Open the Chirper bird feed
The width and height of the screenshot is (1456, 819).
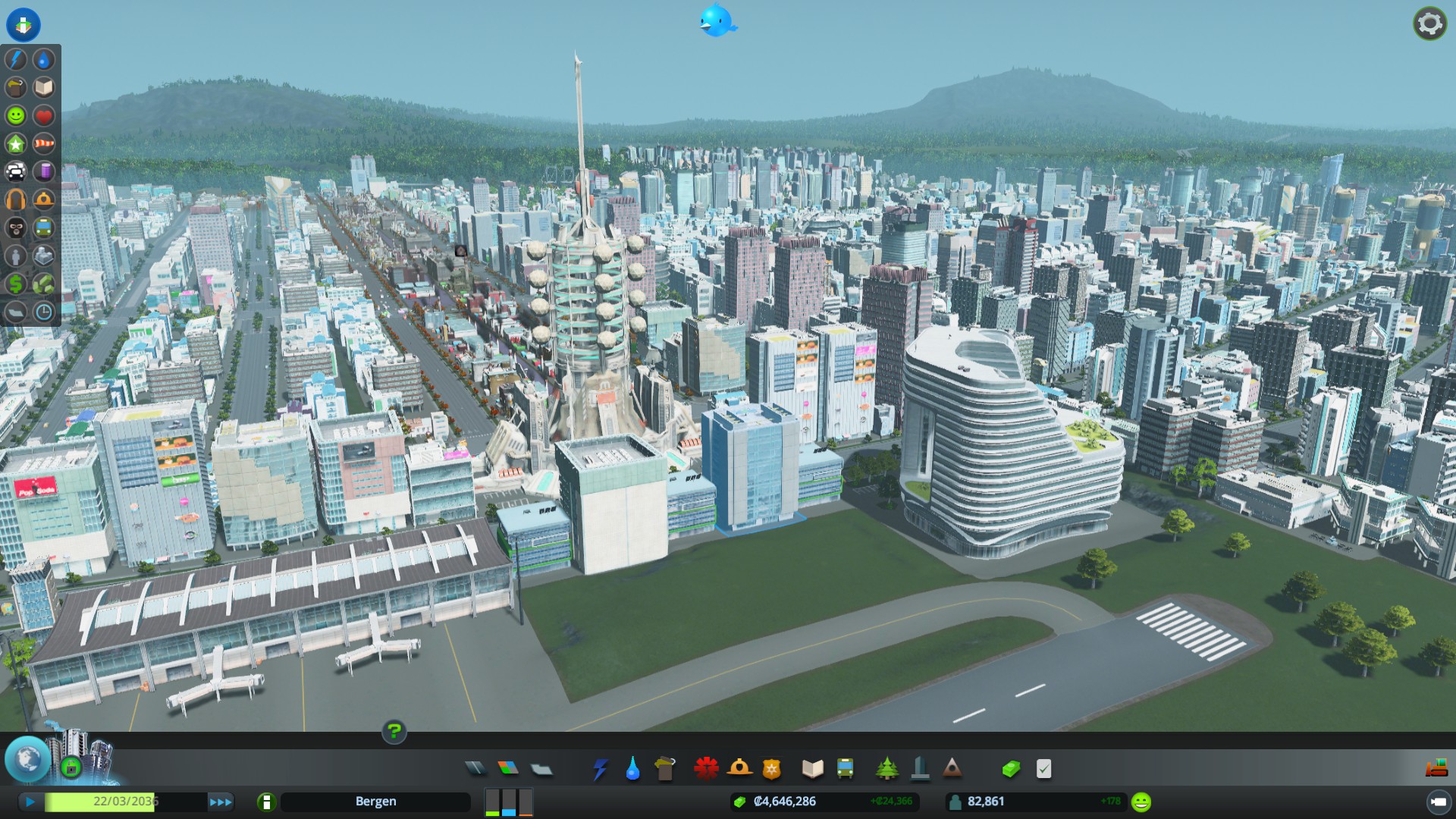(717, 21)
